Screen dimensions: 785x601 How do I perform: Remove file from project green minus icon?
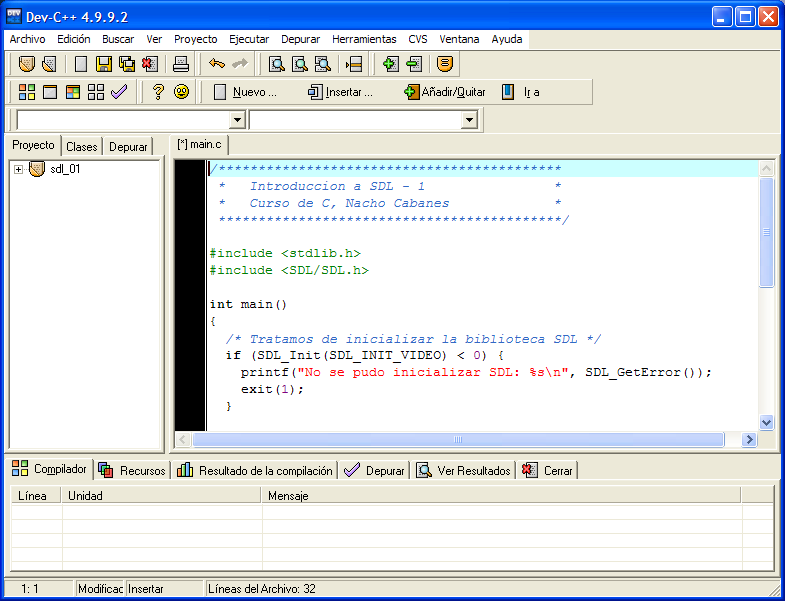(x=414, y=64)
